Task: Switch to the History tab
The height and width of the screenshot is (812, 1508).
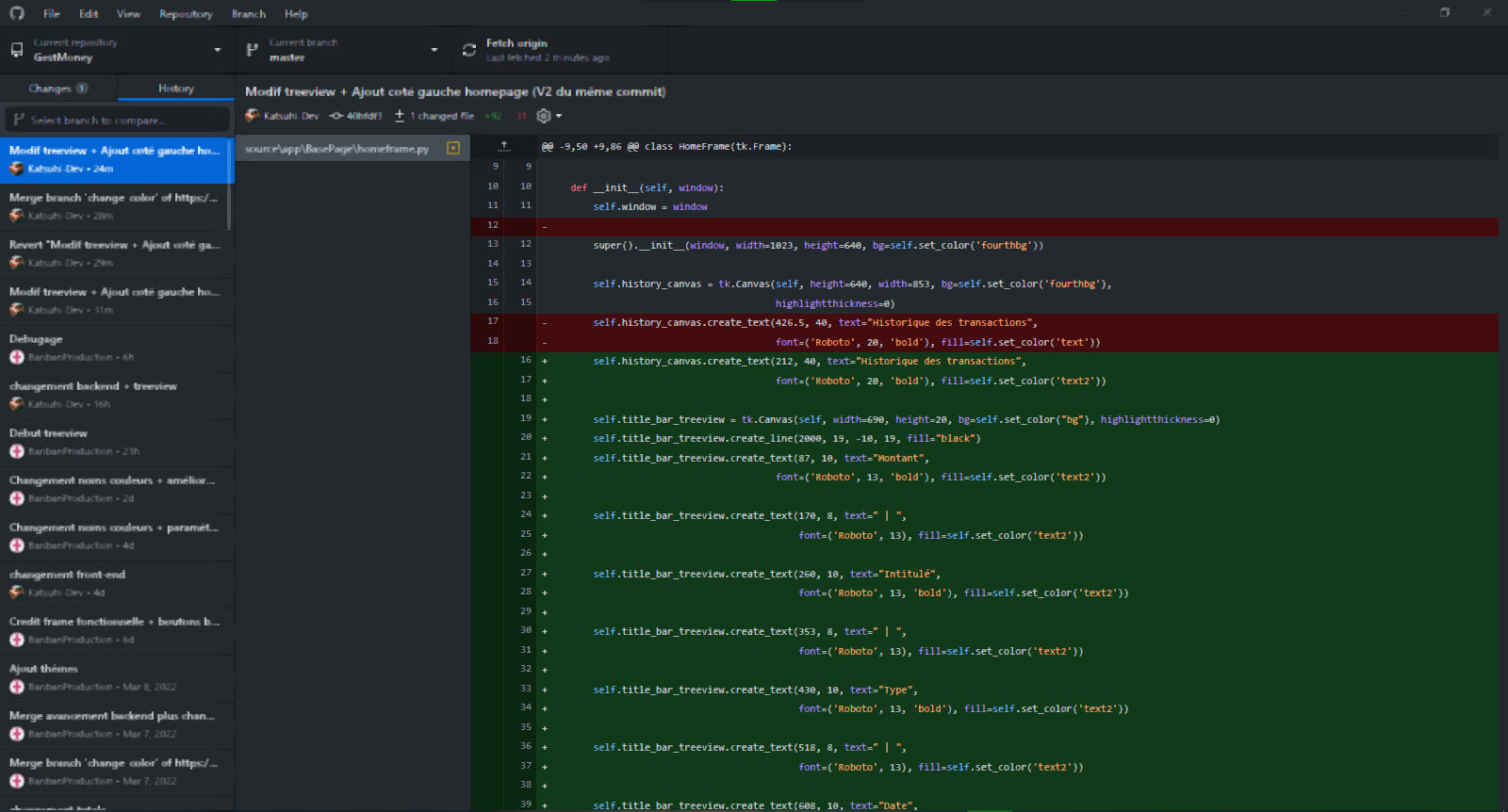Action: tap(176, 88)
